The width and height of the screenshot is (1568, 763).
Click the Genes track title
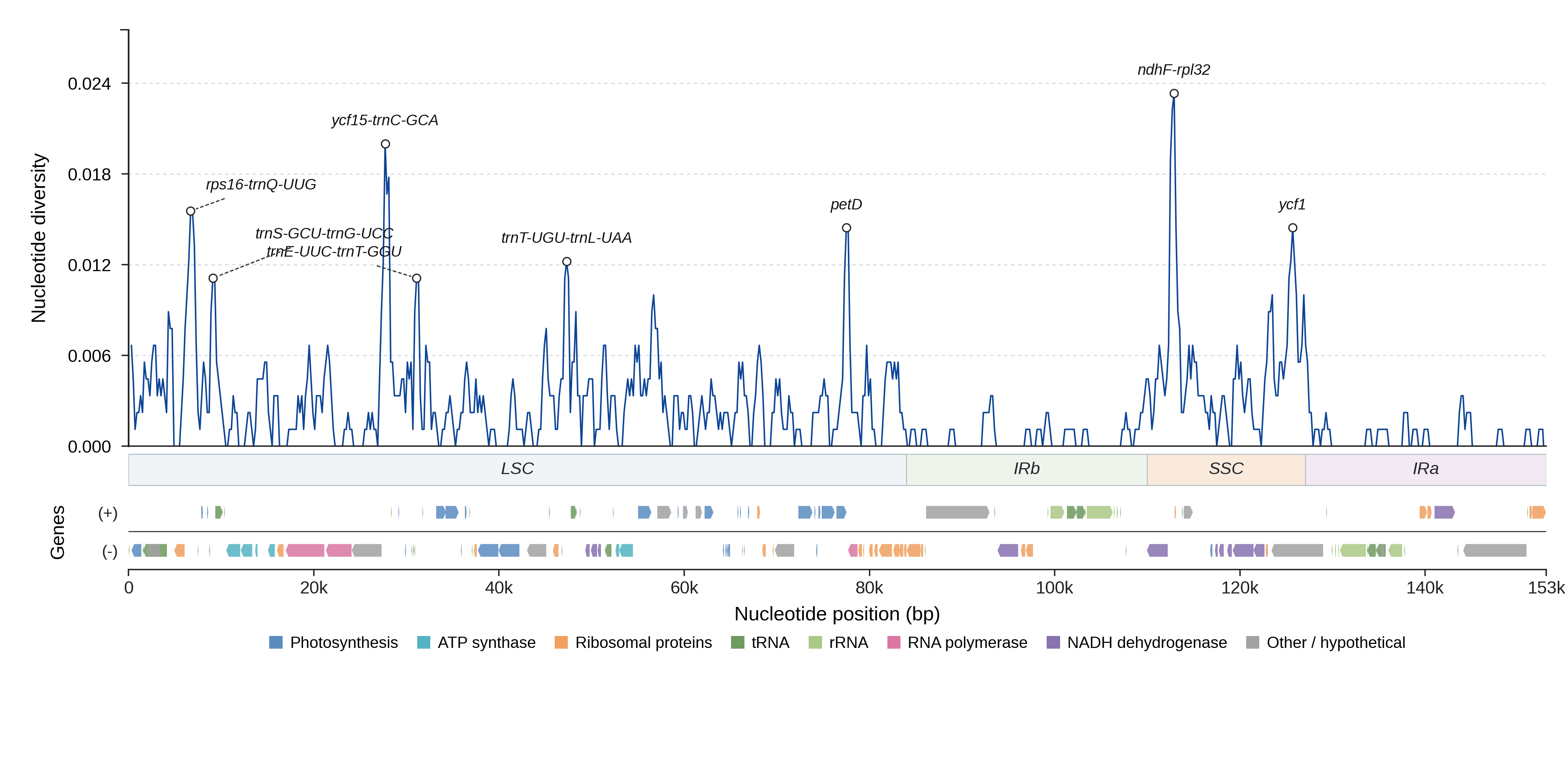click(57, 532)
